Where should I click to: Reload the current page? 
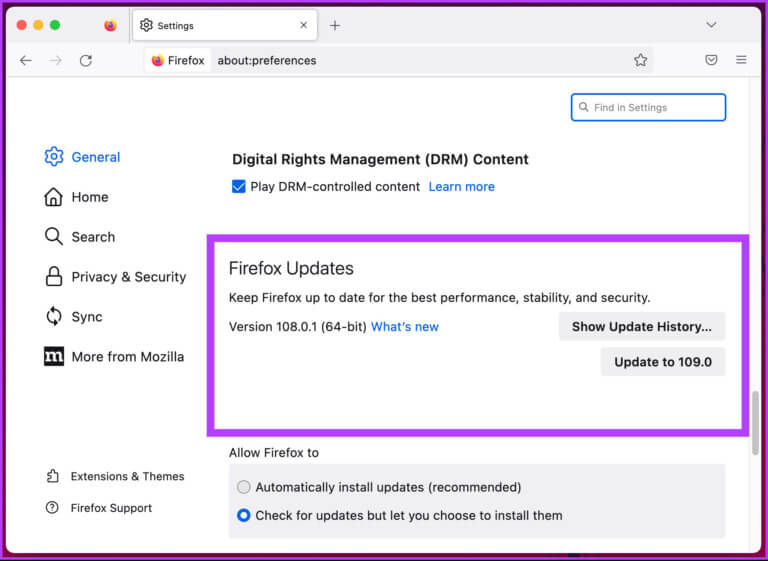pos(86,60)
